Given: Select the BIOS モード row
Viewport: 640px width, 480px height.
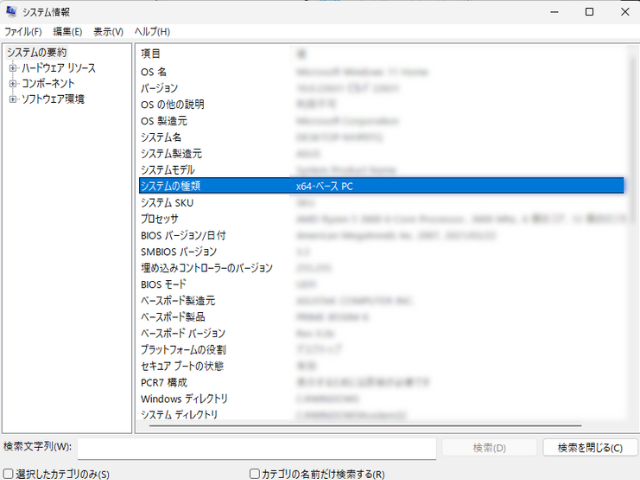Looking at the screenshot, I should (x=381, y=284).
